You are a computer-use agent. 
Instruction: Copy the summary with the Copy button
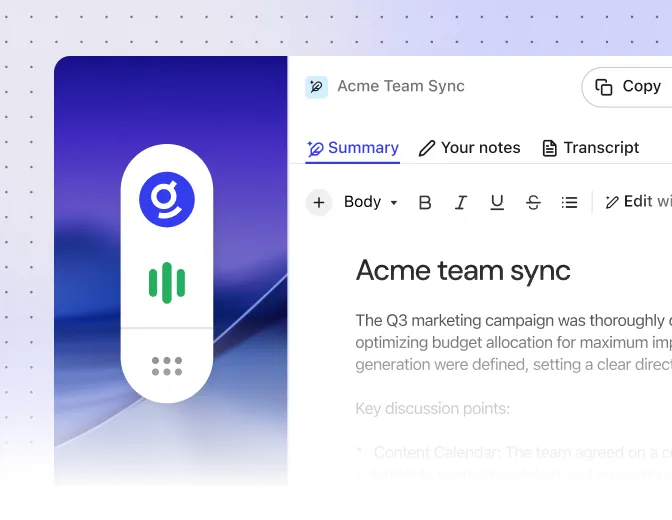pos(628,87)
